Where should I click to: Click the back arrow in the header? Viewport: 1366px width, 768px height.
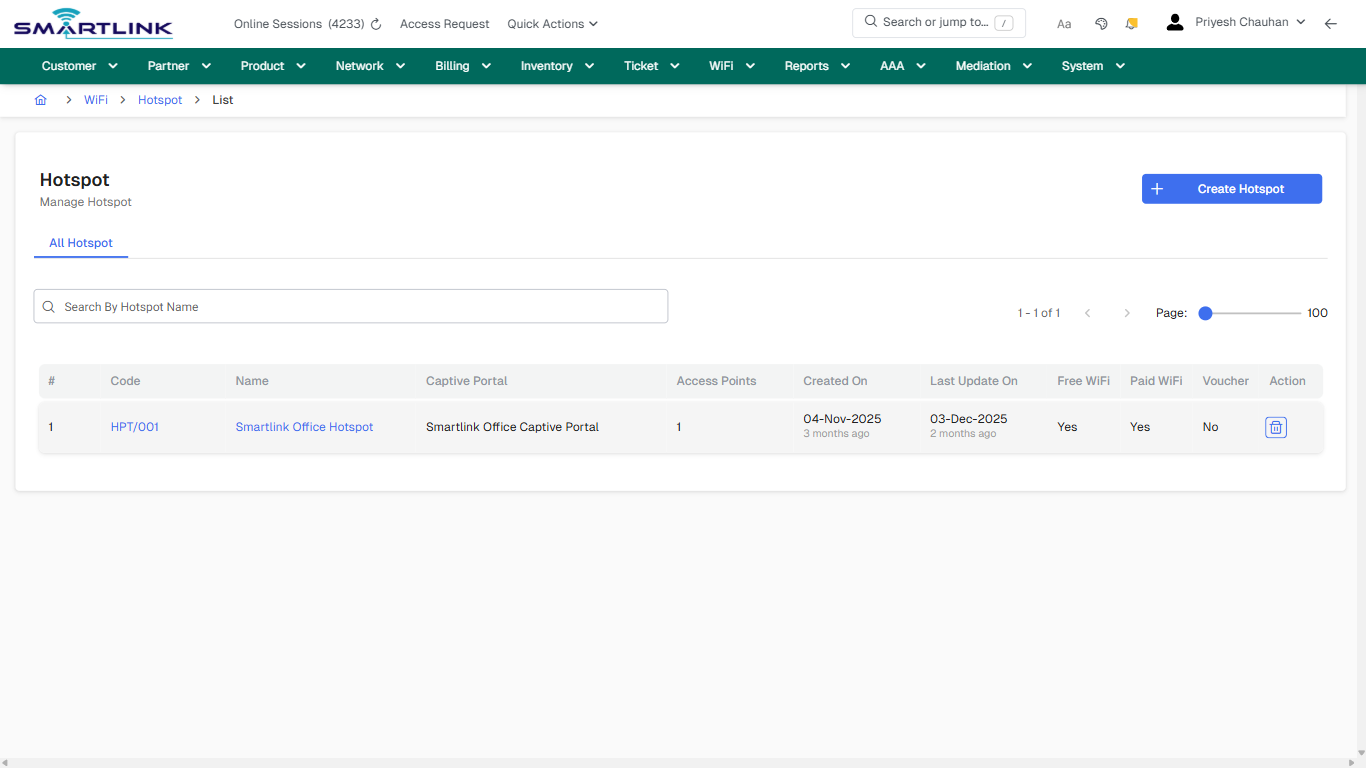pos(1331,22)
